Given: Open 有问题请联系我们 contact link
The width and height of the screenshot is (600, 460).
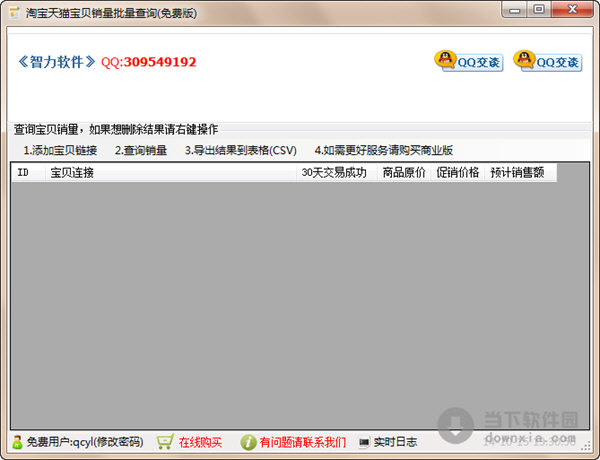Looking at the screenshot, I should [x=303, y=443].
